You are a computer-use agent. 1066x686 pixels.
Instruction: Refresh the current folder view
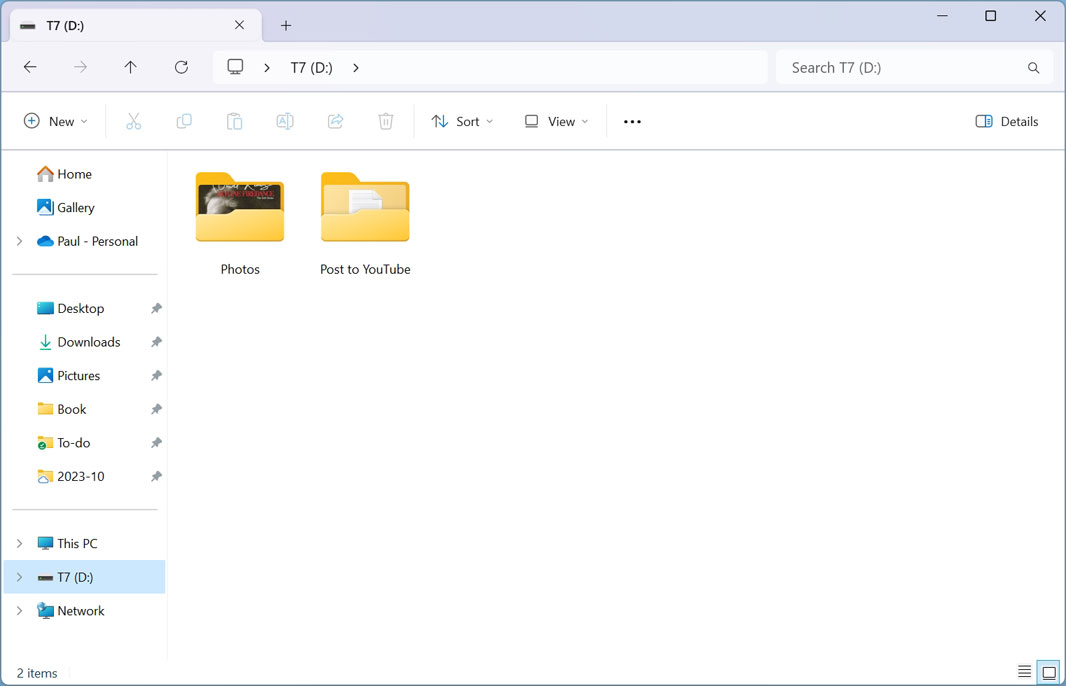181,67
